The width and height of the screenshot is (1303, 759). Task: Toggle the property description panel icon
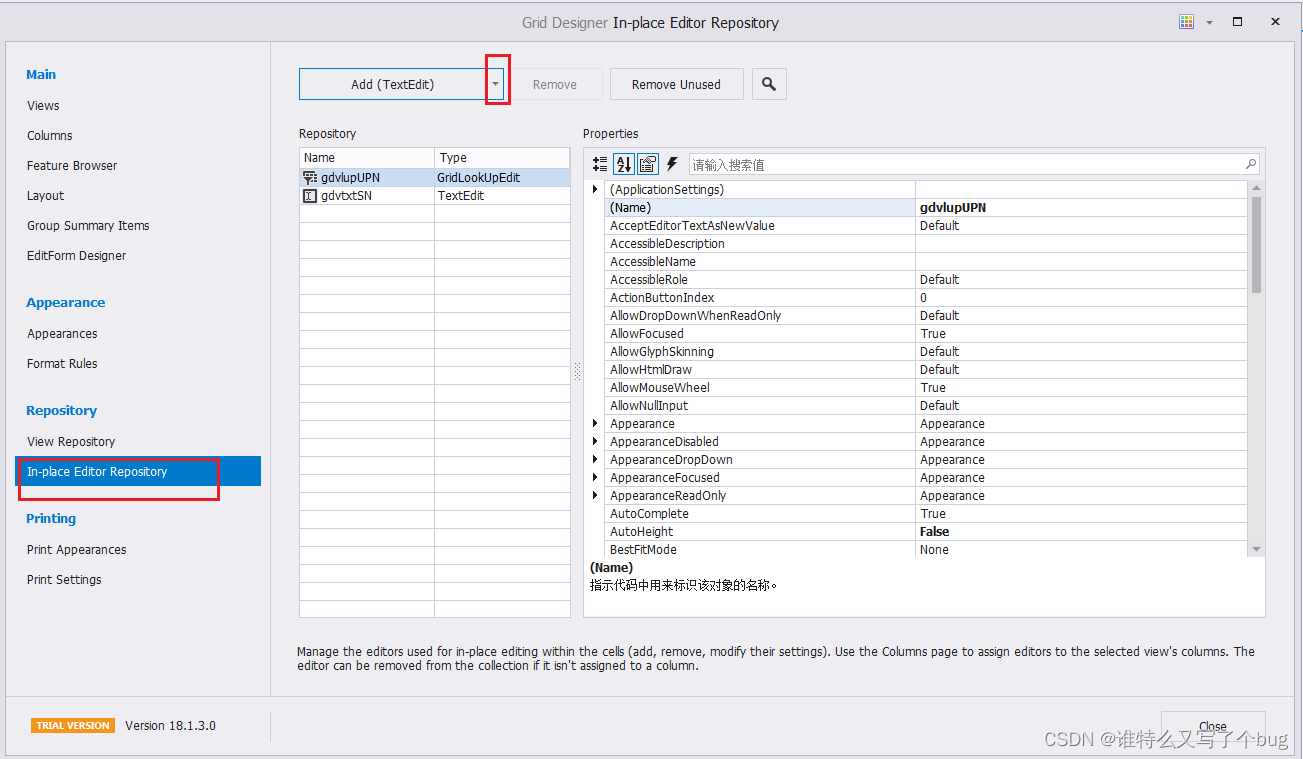point(646,163)
